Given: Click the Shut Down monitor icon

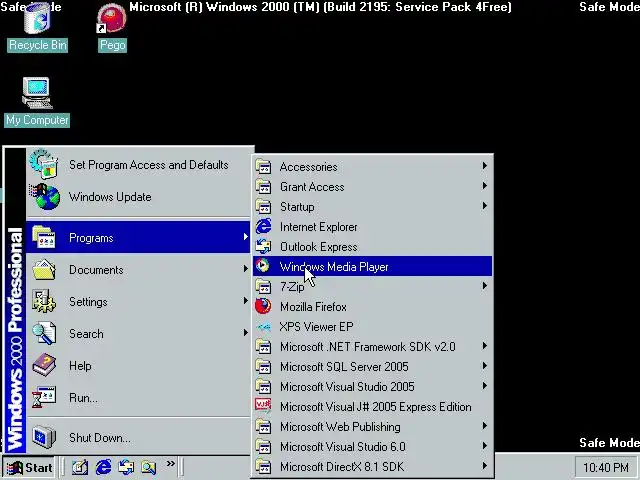Looking at the screenshot, I should 44,437.
